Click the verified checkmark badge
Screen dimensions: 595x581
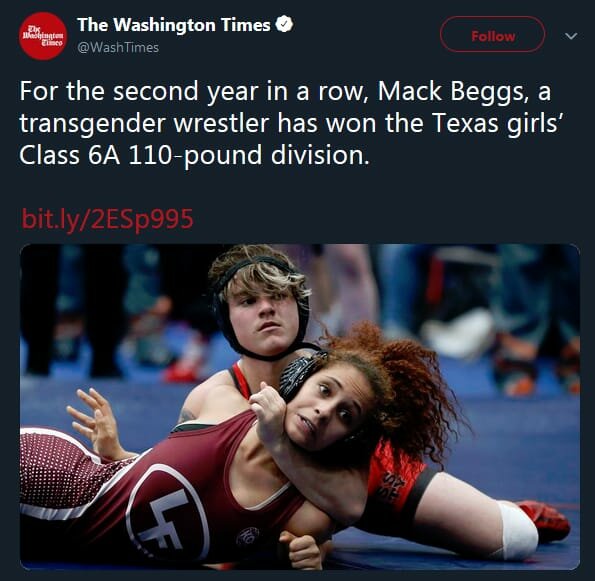[x=284, y=25]
